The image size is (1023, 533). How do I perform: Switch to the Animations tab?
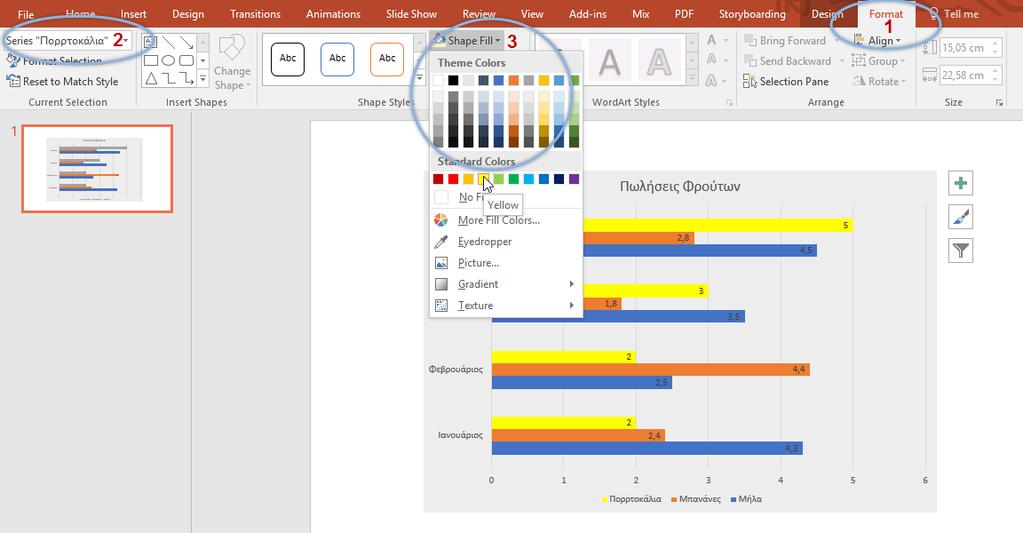coord(333,14)
